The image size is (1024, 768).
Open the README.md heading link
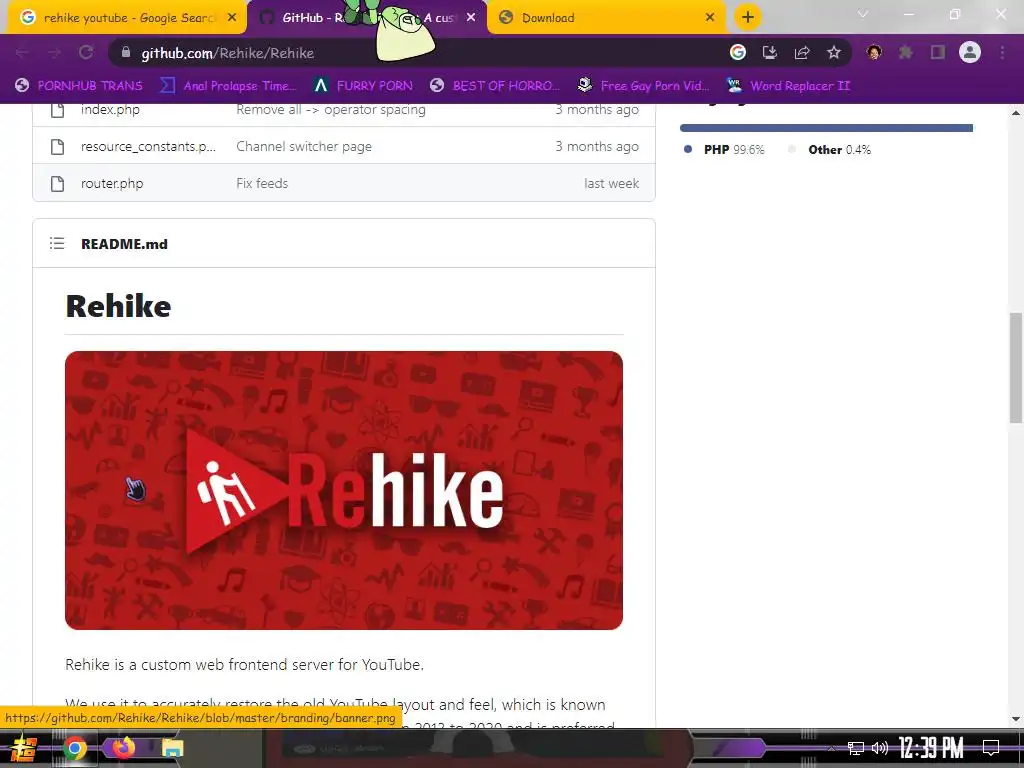tap(124, 244)
